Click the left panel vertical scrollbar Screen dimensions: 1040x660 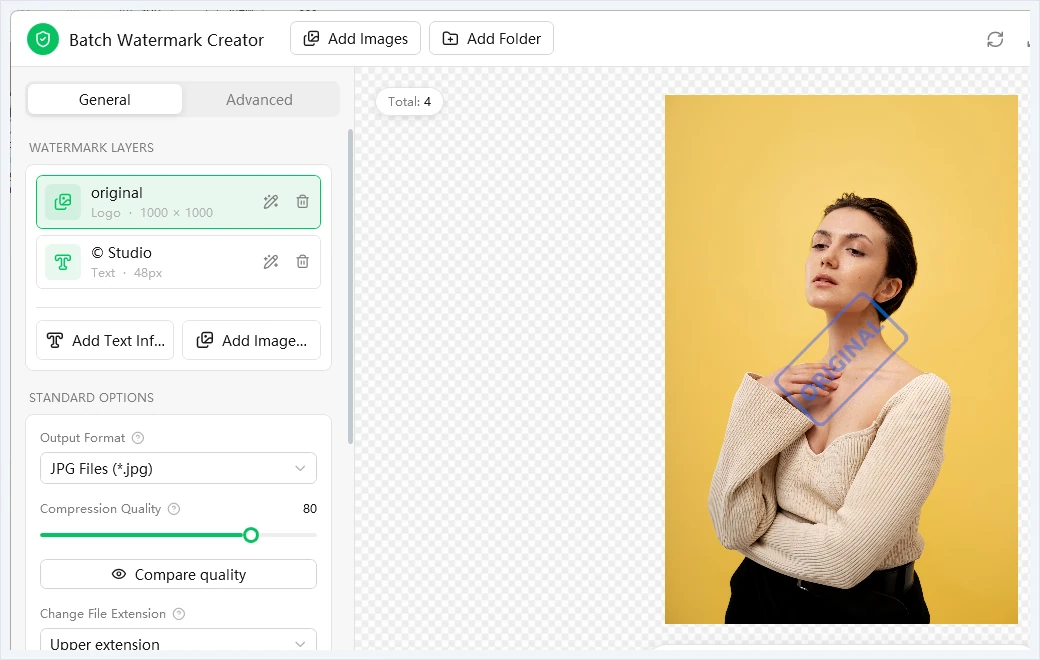(350, 287)
